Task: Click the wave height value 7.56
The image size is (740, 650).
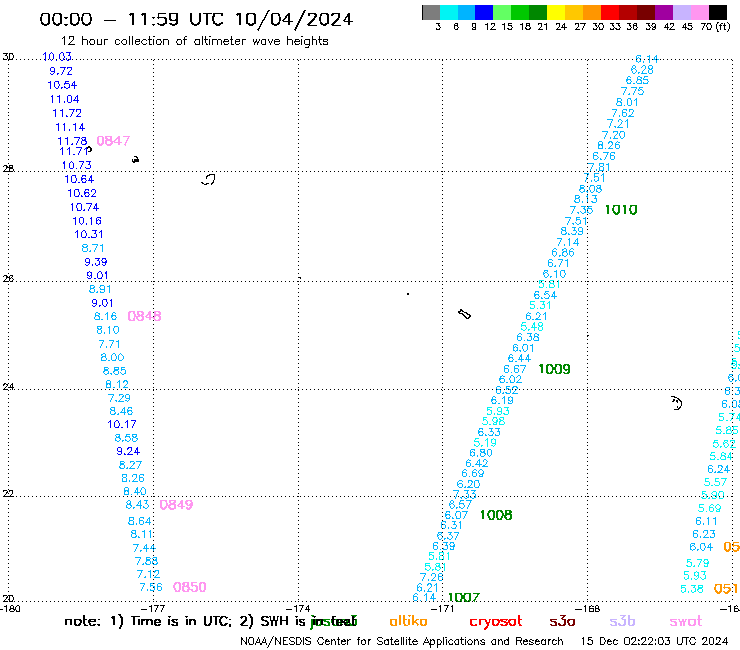Action: point(151,587)
